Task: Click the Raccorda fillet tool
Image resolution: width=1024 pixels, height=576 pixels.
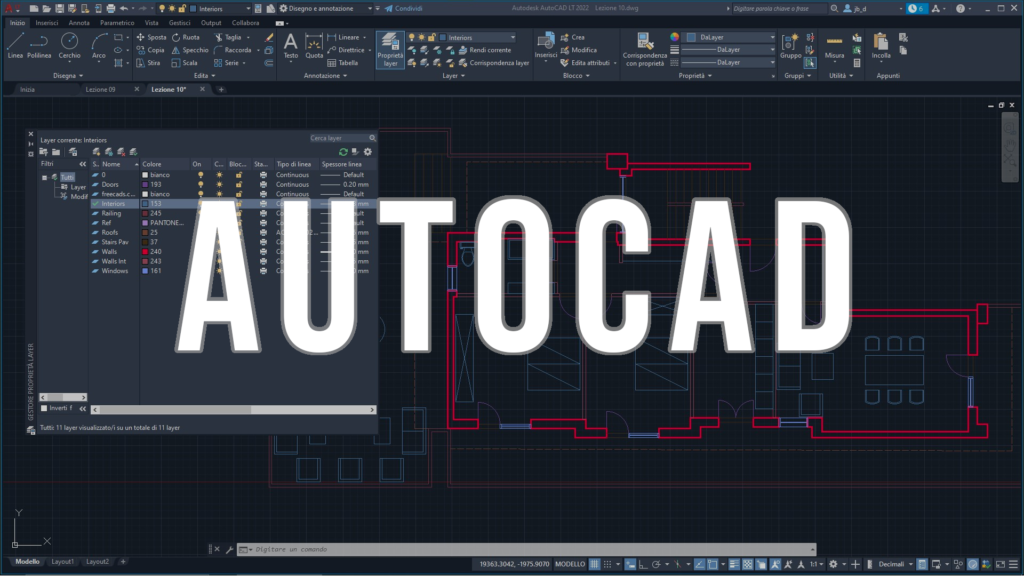Action: pos(232,50)
